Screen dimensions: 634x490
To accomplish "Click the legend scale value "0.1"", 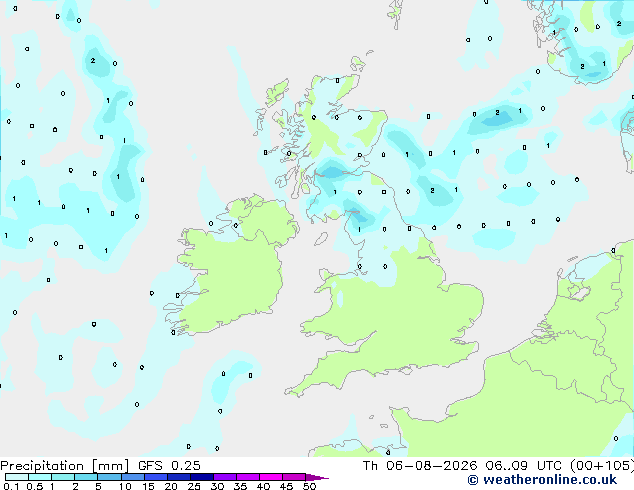I will 11,486.
